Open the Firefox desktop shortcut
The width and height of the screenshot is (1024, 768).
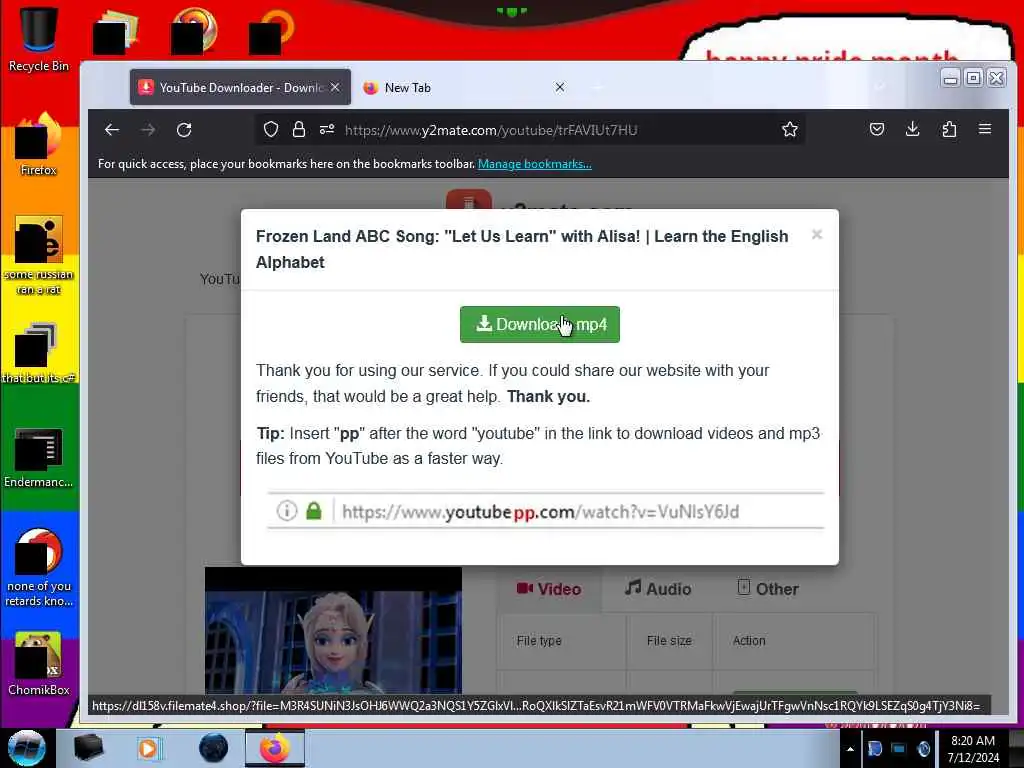[x=39, y=144]
